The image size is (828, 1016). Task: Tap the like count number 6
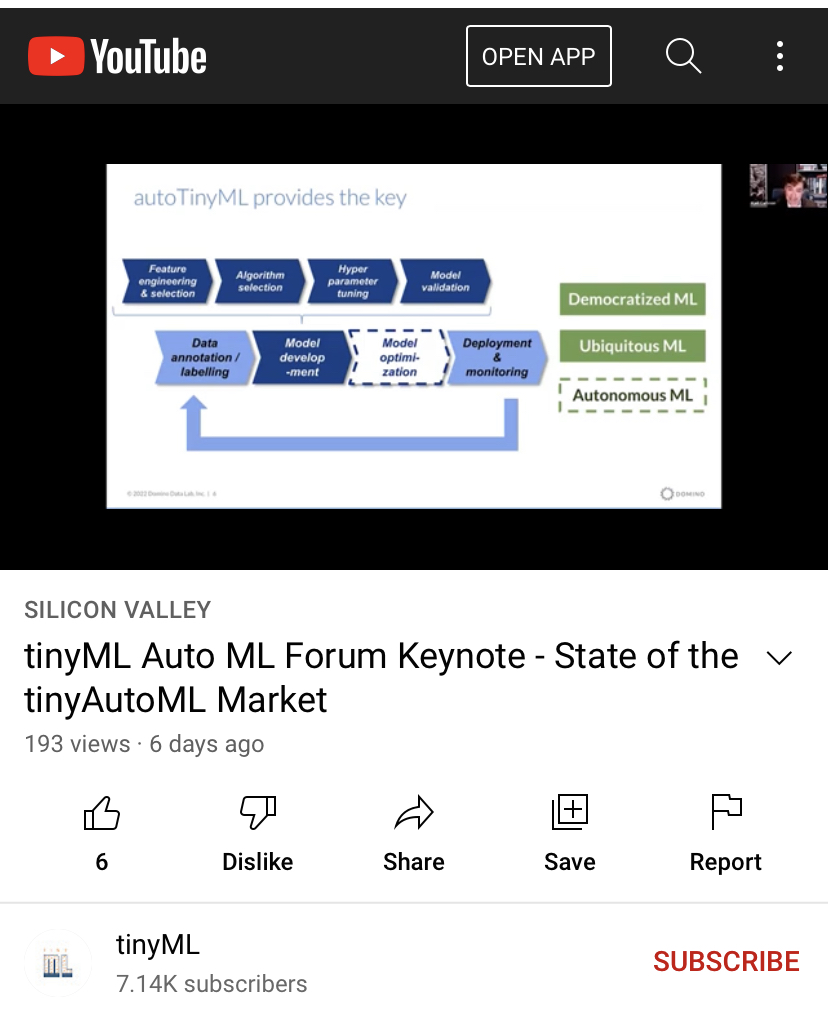101,862
